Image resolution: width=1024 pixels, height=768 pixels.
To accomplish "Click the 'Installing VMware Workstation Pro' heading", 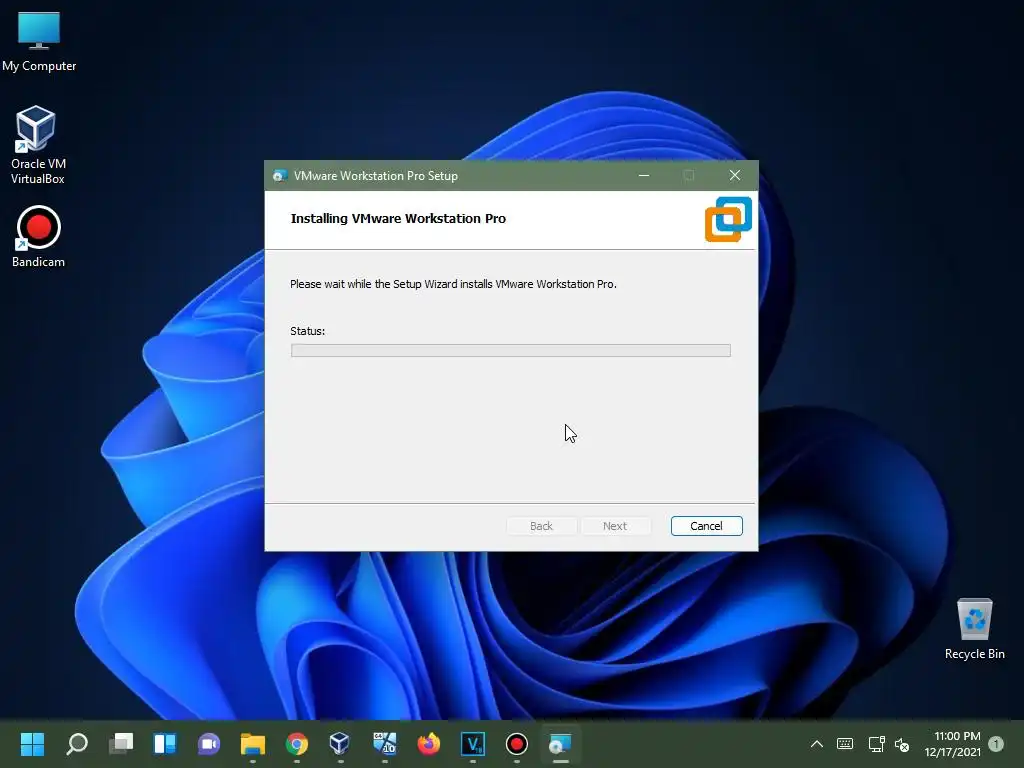I will coord(398,219).
